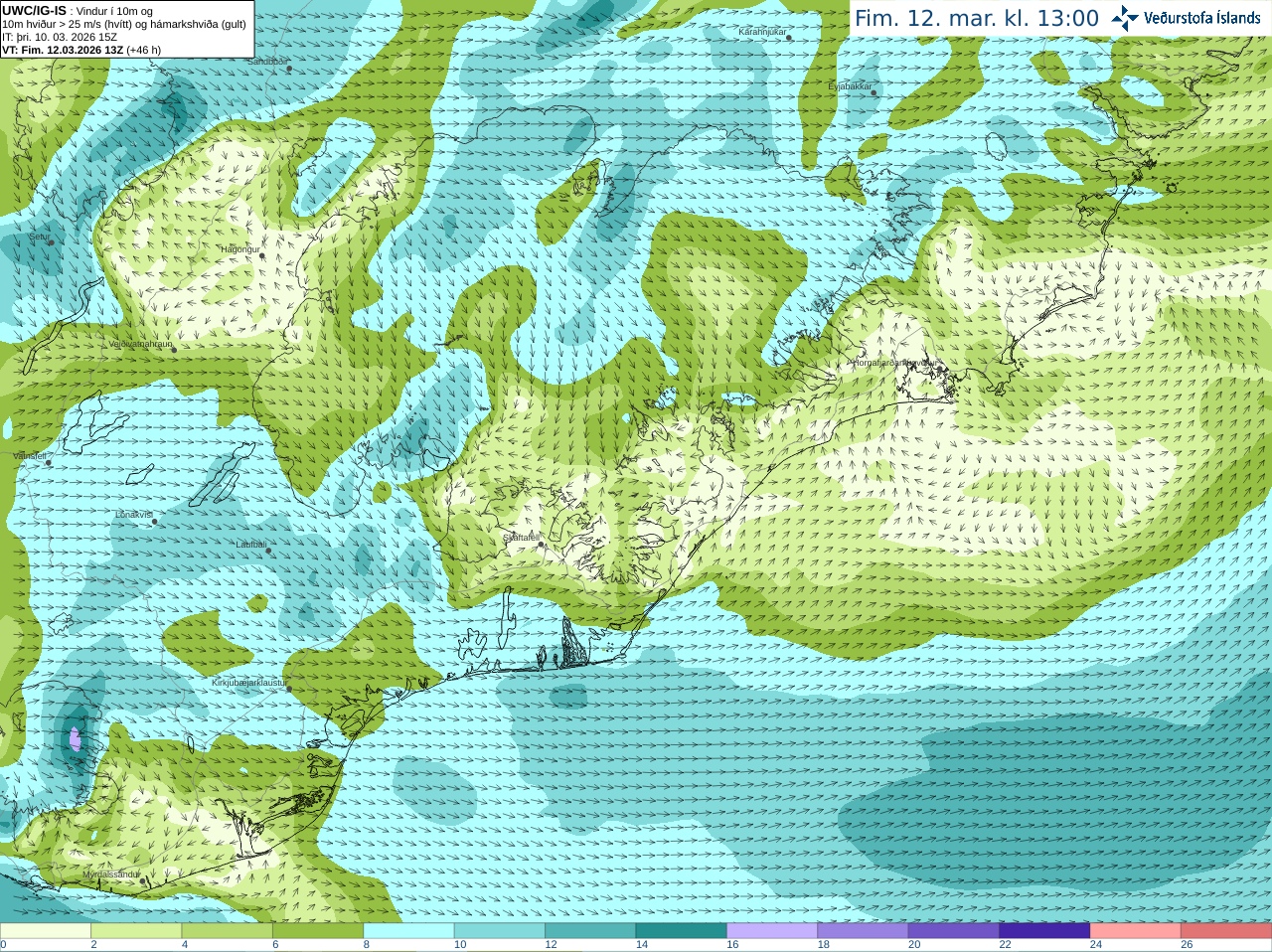Pick the 16–18 m/s lavender legend swatch
This screenshot has width=1272, height=952.
point(772,931)
